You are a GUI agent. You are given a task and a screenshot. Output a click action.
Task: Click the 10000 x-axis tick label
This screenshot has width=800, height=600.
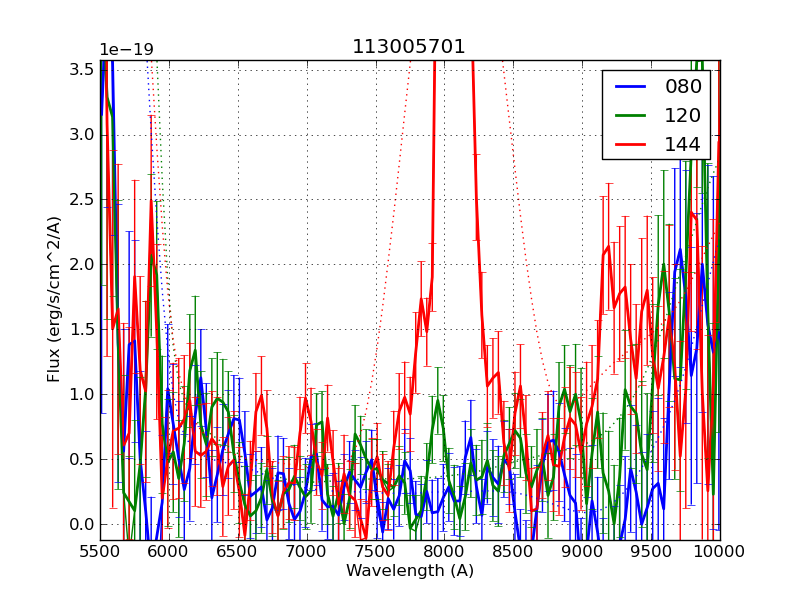pyautogui.click(x=720, y=551)
